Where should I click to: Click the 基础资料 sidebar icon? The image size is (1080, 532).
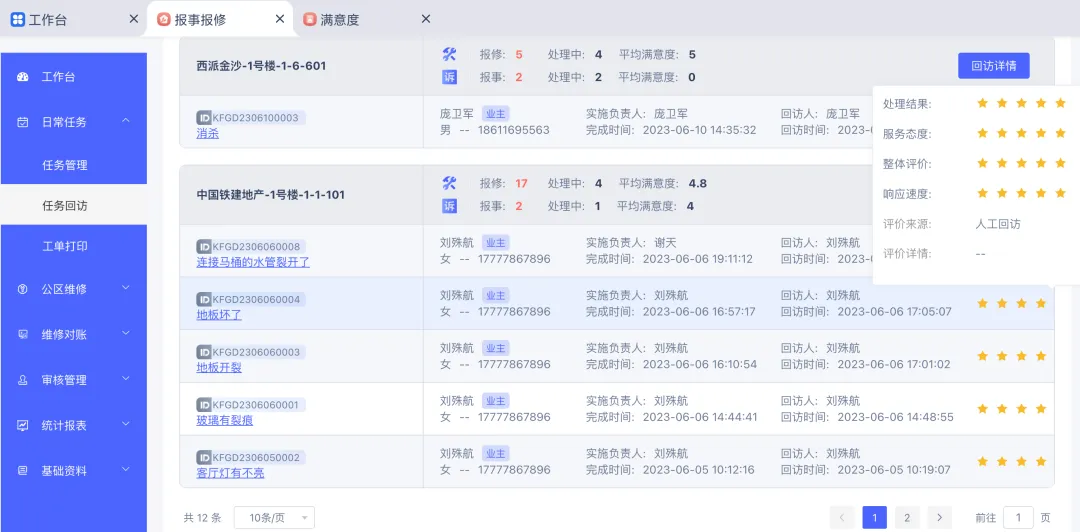point(23,471)
